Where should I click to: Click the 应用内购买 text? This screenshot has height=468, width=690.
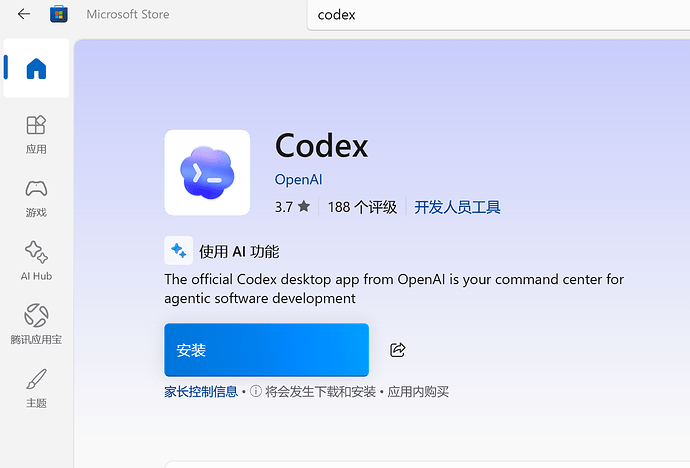pyautogui.click(x=418, y=391)
